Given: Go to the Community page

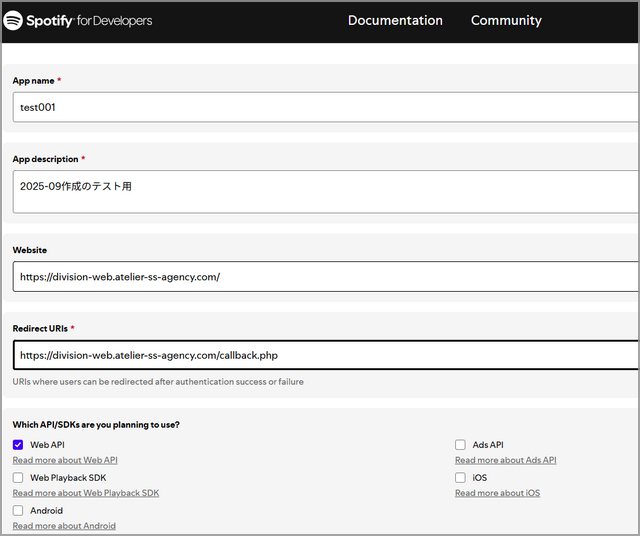Looking at the screenshot, I should pyautogui.click(x=506, y=20).
